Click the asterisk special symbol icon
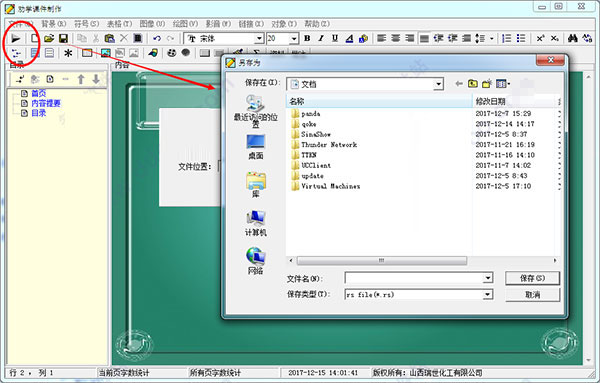The image size is (600, 383). coord(68,53)
